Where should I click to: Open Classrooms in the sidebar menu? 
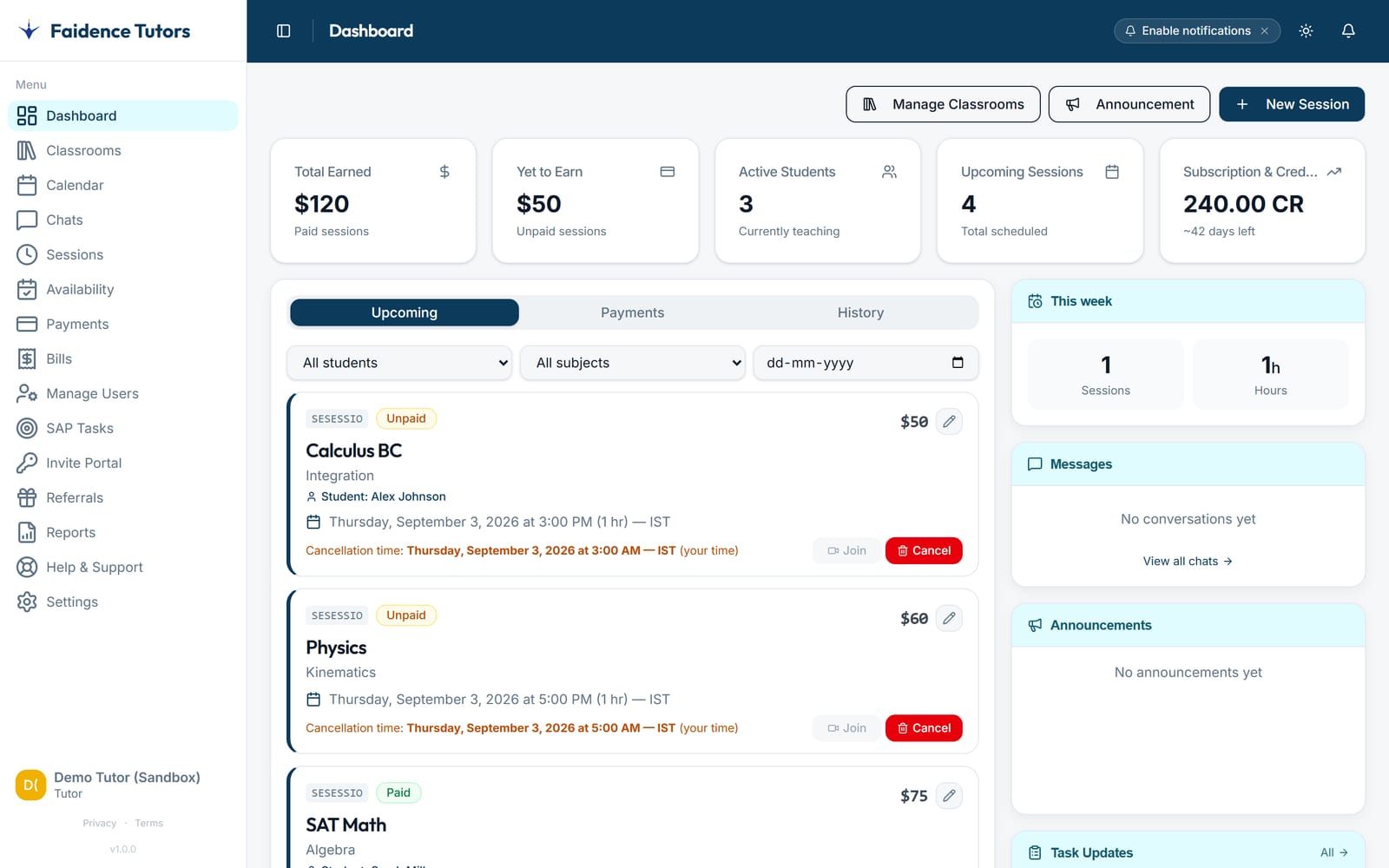pos(122,150)
